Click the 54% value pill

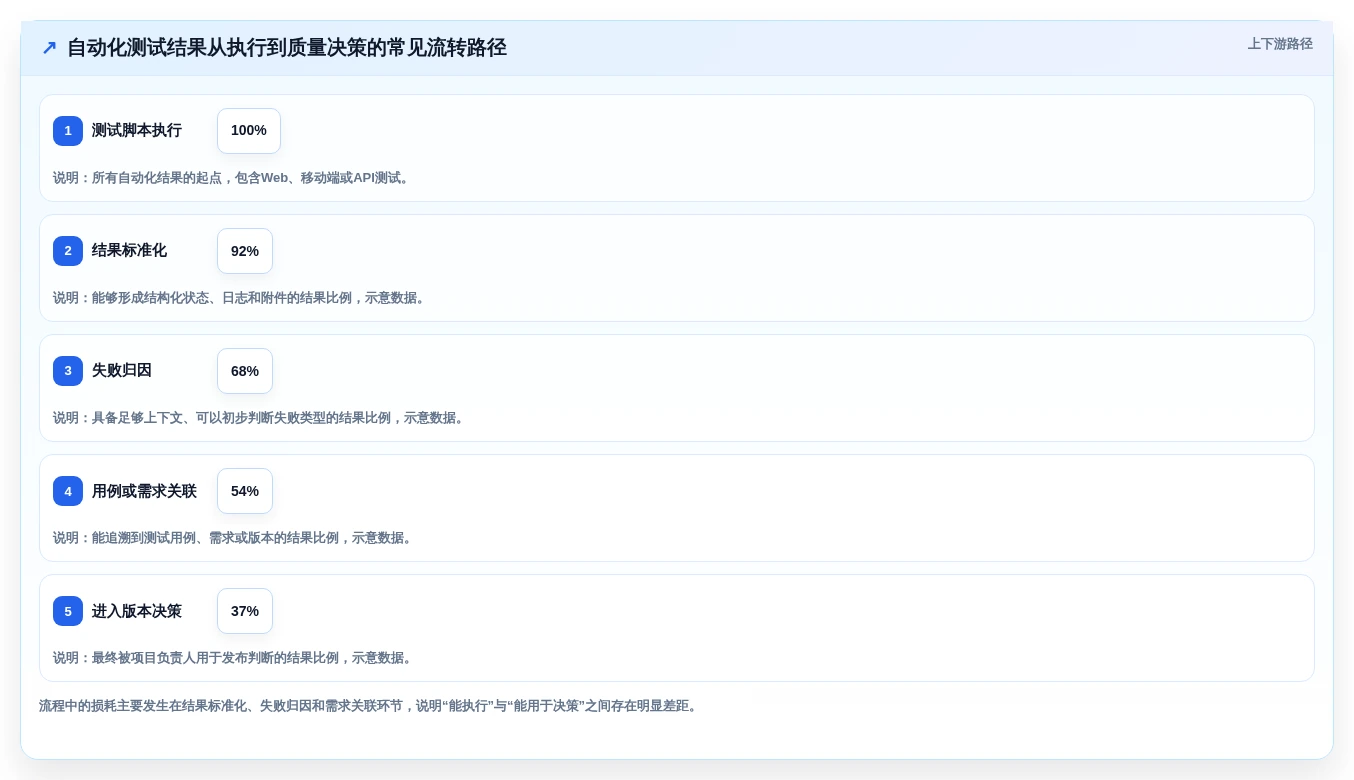pos(245,491)
